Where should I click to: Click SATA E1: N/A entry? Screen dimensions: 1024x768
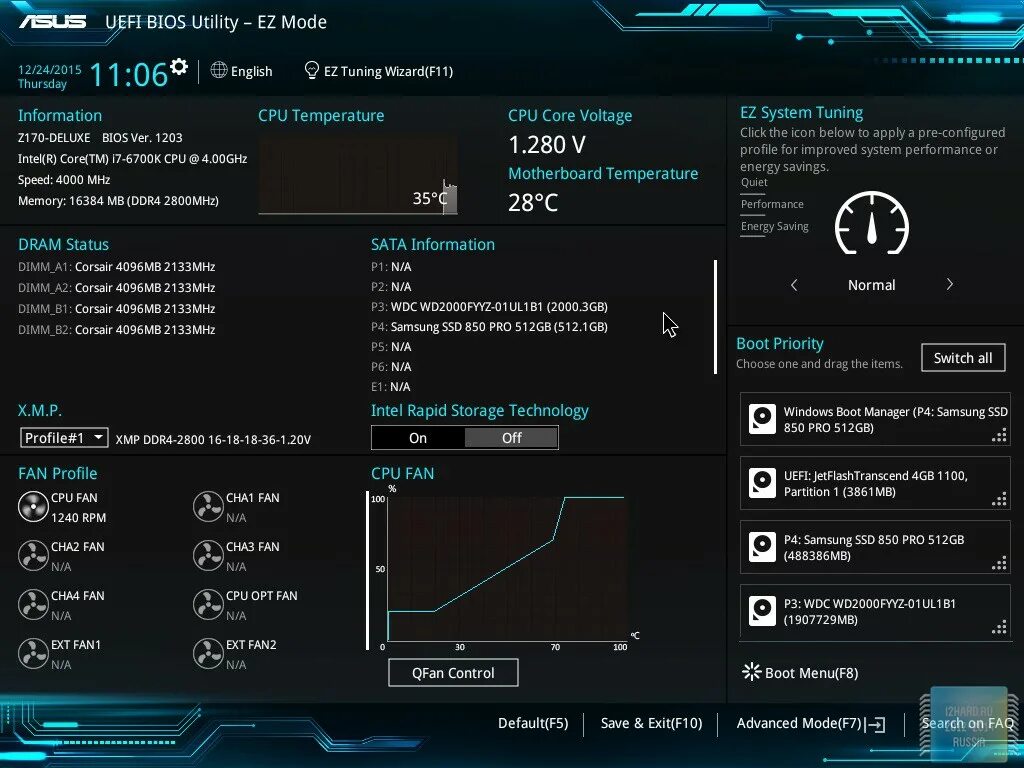pos(391,387)
